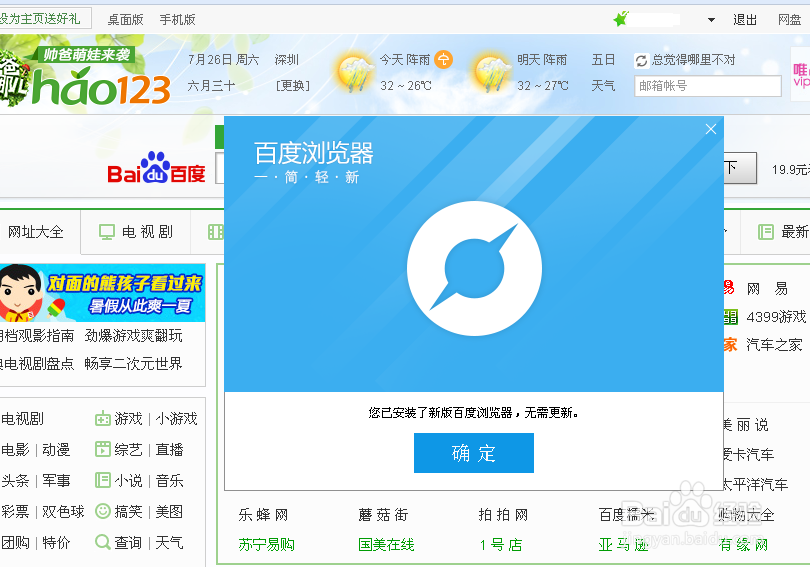Image resolution: width=810 pixels, height=567 pixels.
Task: Expand the user account dropdown arrow
Action: [x=711, y=20]
